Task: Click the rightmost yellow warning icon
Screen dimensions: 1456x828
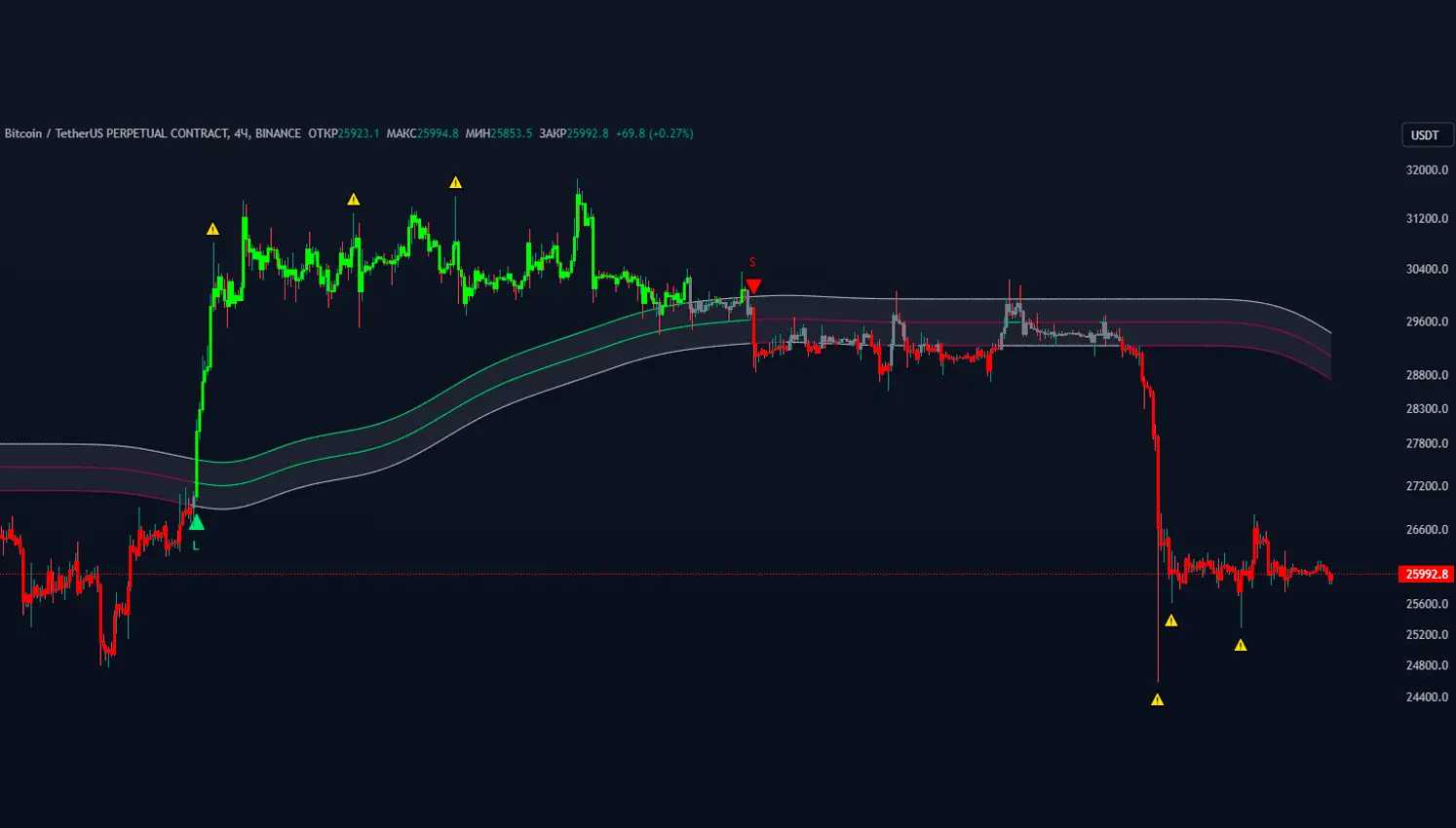Action: tap(1241, 645)
